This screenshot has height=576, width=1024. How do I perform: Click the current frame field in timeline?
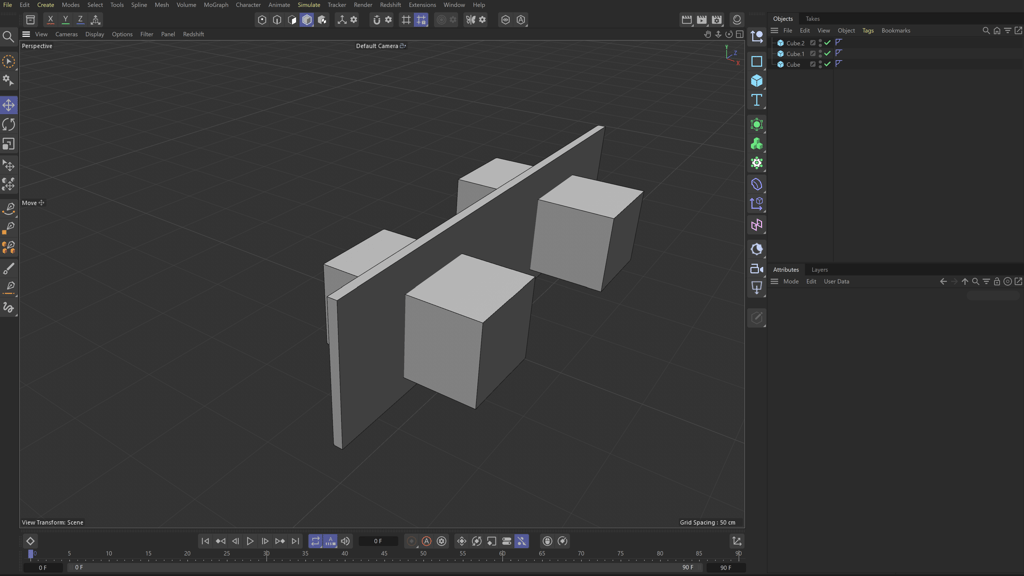[x=378, y=541]
